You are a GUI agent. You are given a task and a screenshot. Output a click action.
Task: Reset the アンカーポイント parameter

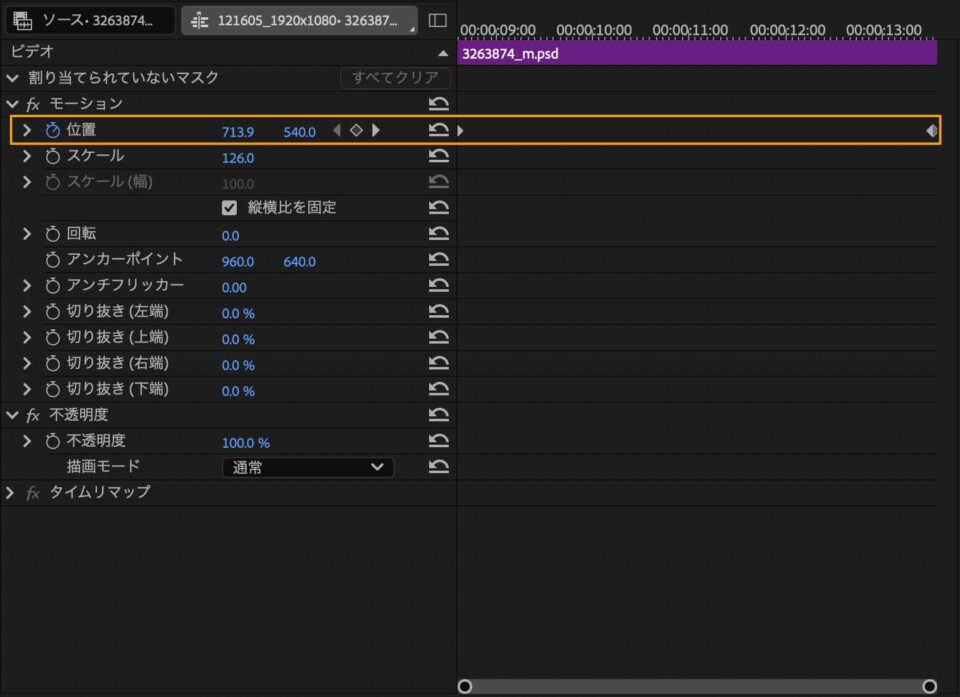tap(438, 260)
